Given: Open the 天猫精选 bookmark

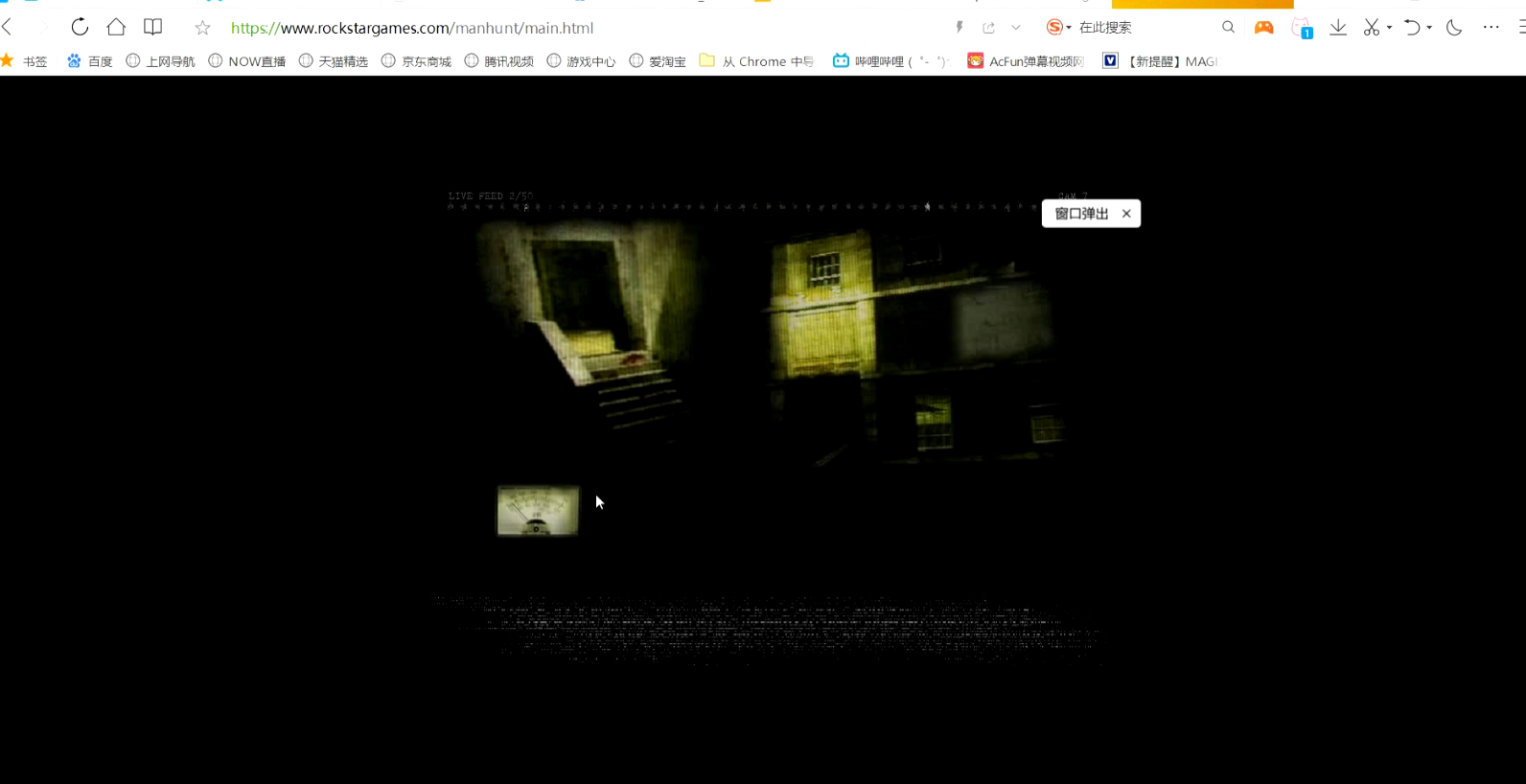Looking at the screenshot, I should coord(334,61).
